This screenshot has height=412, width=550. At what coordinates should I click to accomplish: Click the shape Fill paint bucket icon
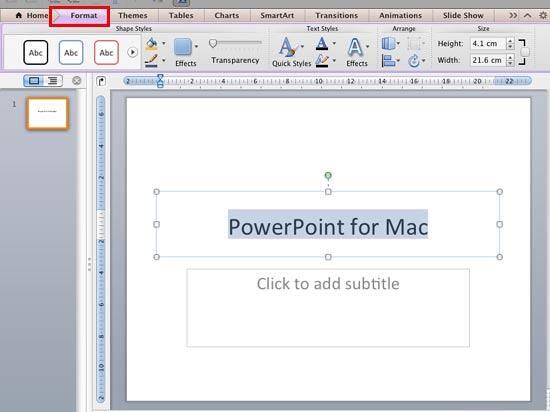(x=152, y=43)
